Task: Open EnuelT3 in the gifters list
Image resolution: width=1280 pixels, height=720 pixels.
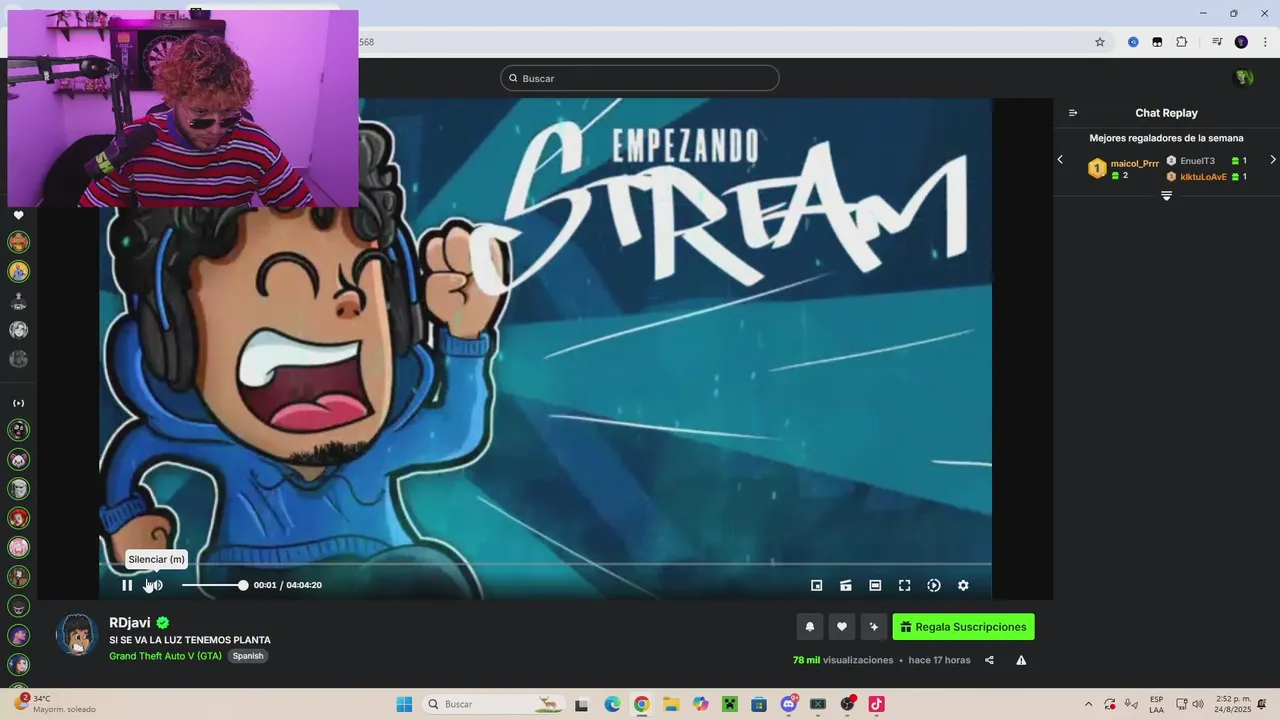Action: [1197, 161]
